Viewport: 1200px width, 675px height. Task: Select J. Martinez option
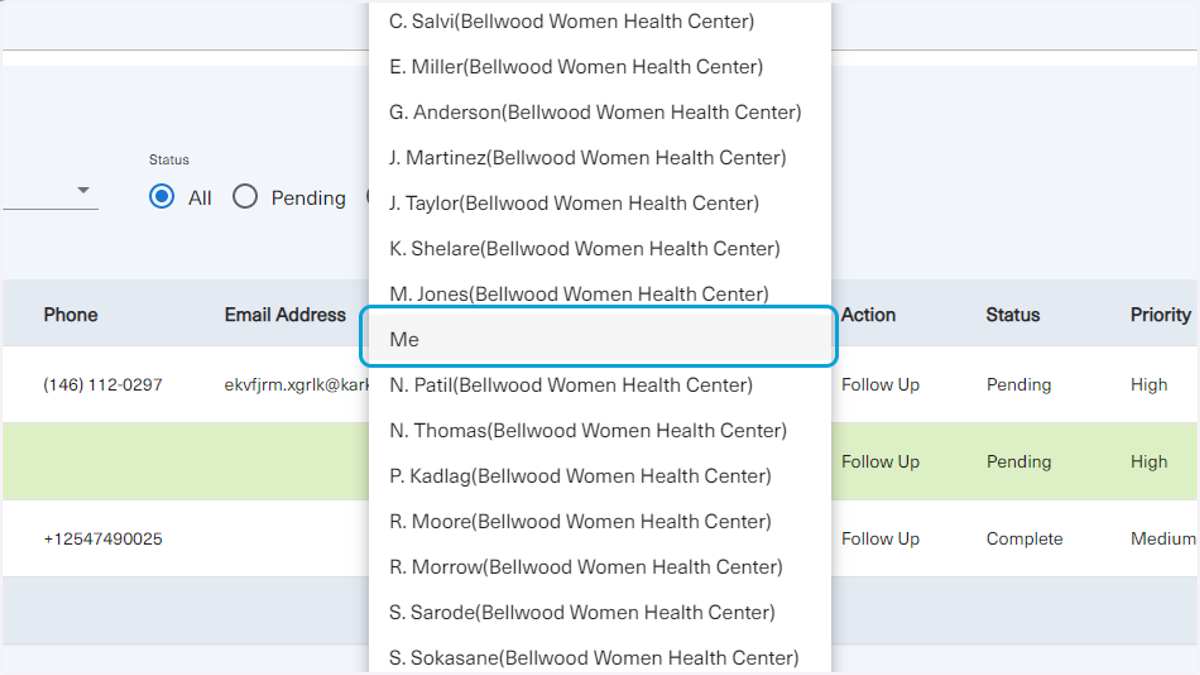(x=600, y=158)
